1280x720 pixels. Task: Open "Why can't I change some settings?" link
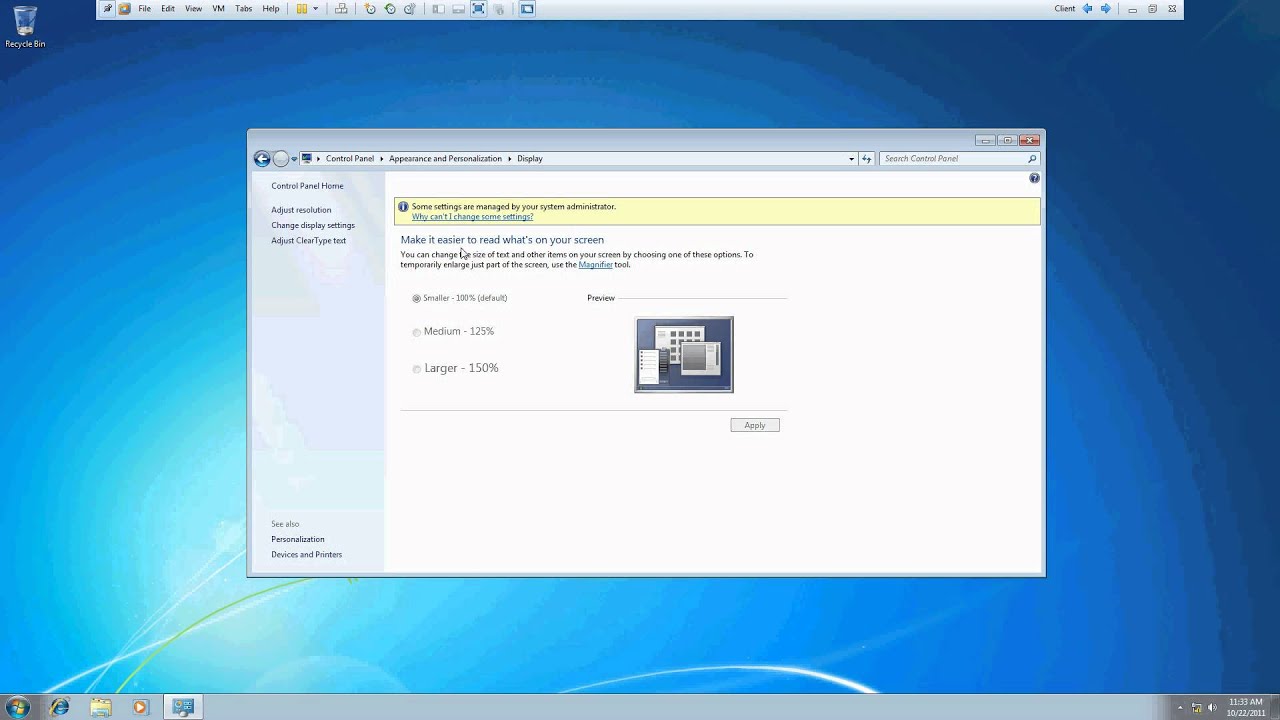472,216
